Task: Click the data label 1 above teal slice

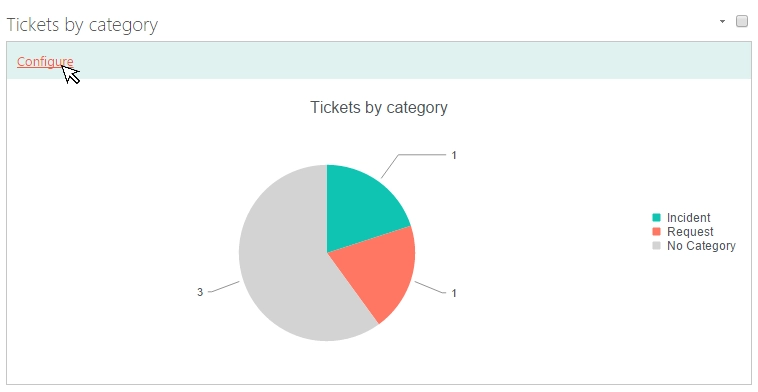Action: click(x=454, y=155)
